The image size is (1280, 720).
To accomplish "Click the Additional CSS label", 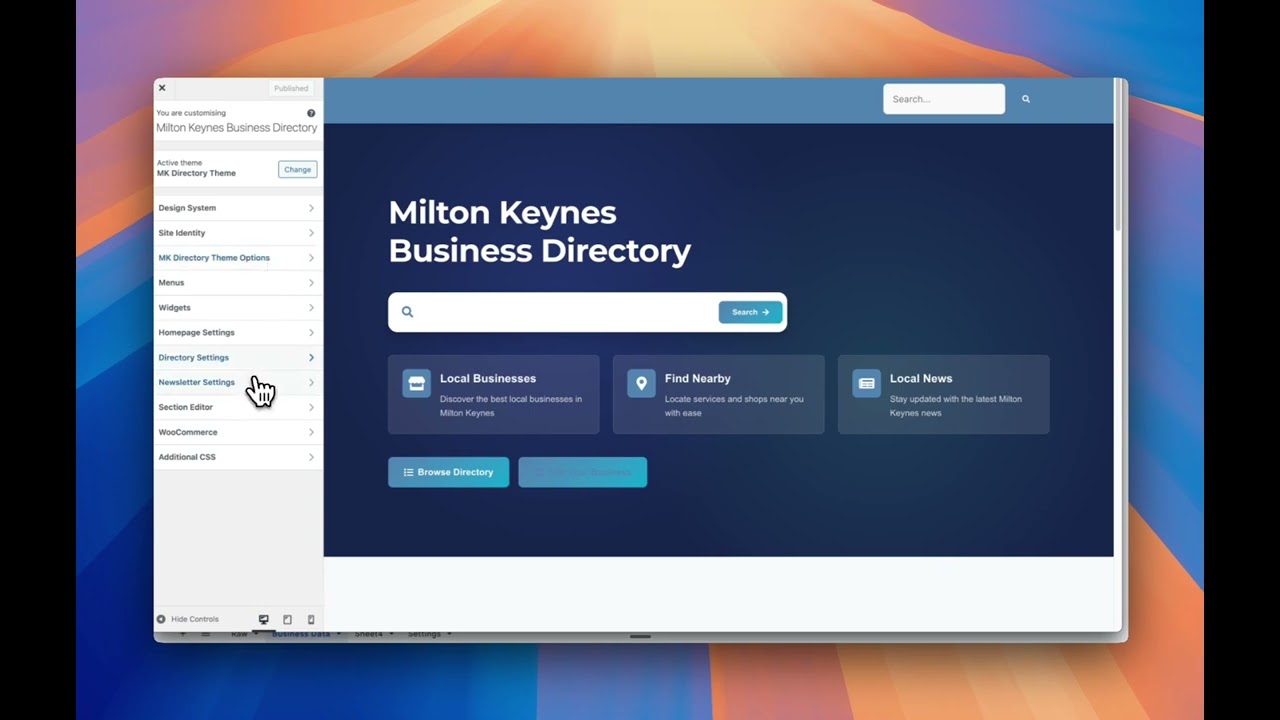I will point(186,457).
